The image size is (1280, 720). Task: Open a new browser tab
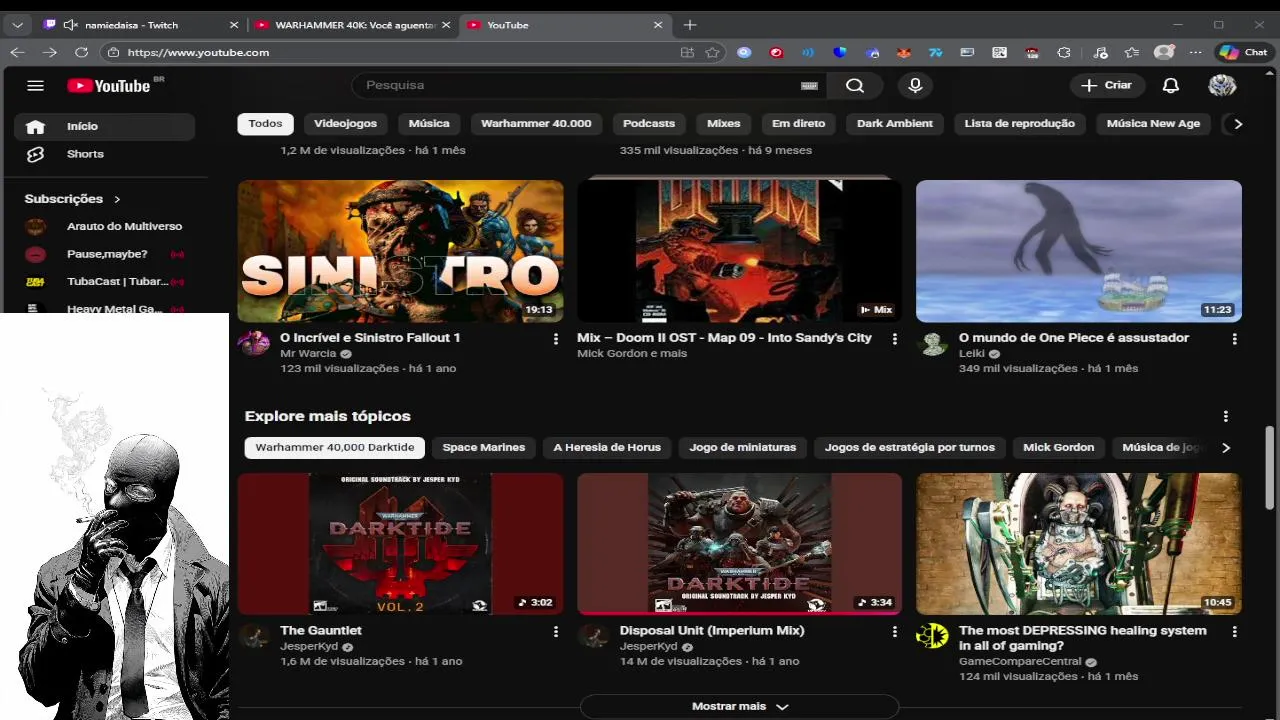click(x=690, y=25)
